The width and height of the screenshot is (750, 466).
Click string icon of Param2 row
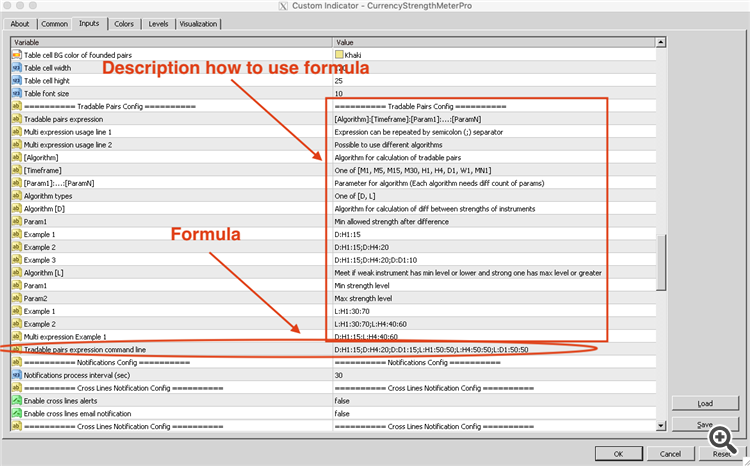(16, 298)
